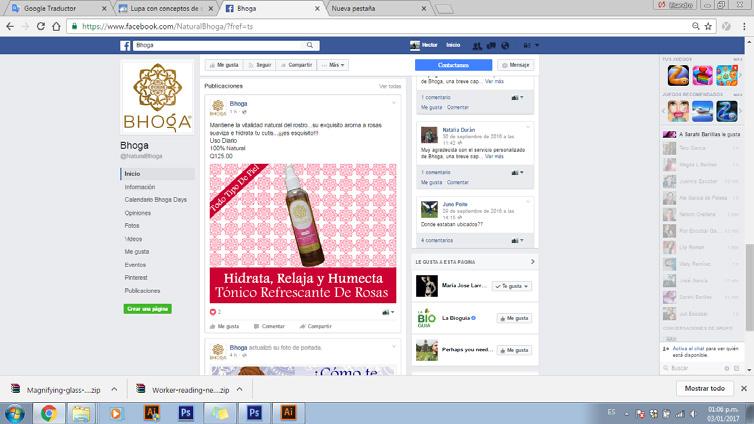Click Mostrar todo in downloads bar

pyautogui.click(x=704, y=388)
